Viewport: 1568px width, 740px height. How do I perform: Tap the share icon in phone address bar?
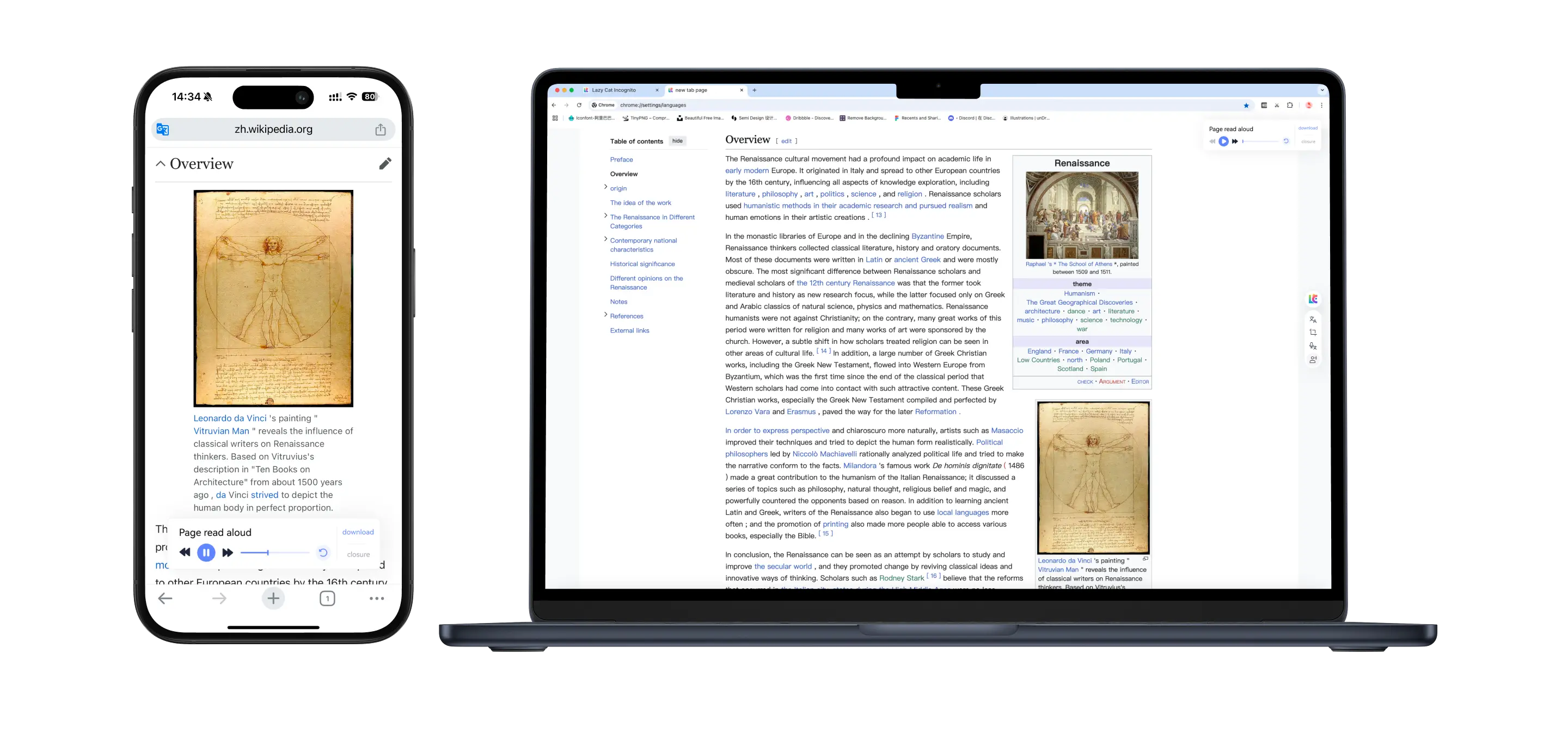[381, 129]
